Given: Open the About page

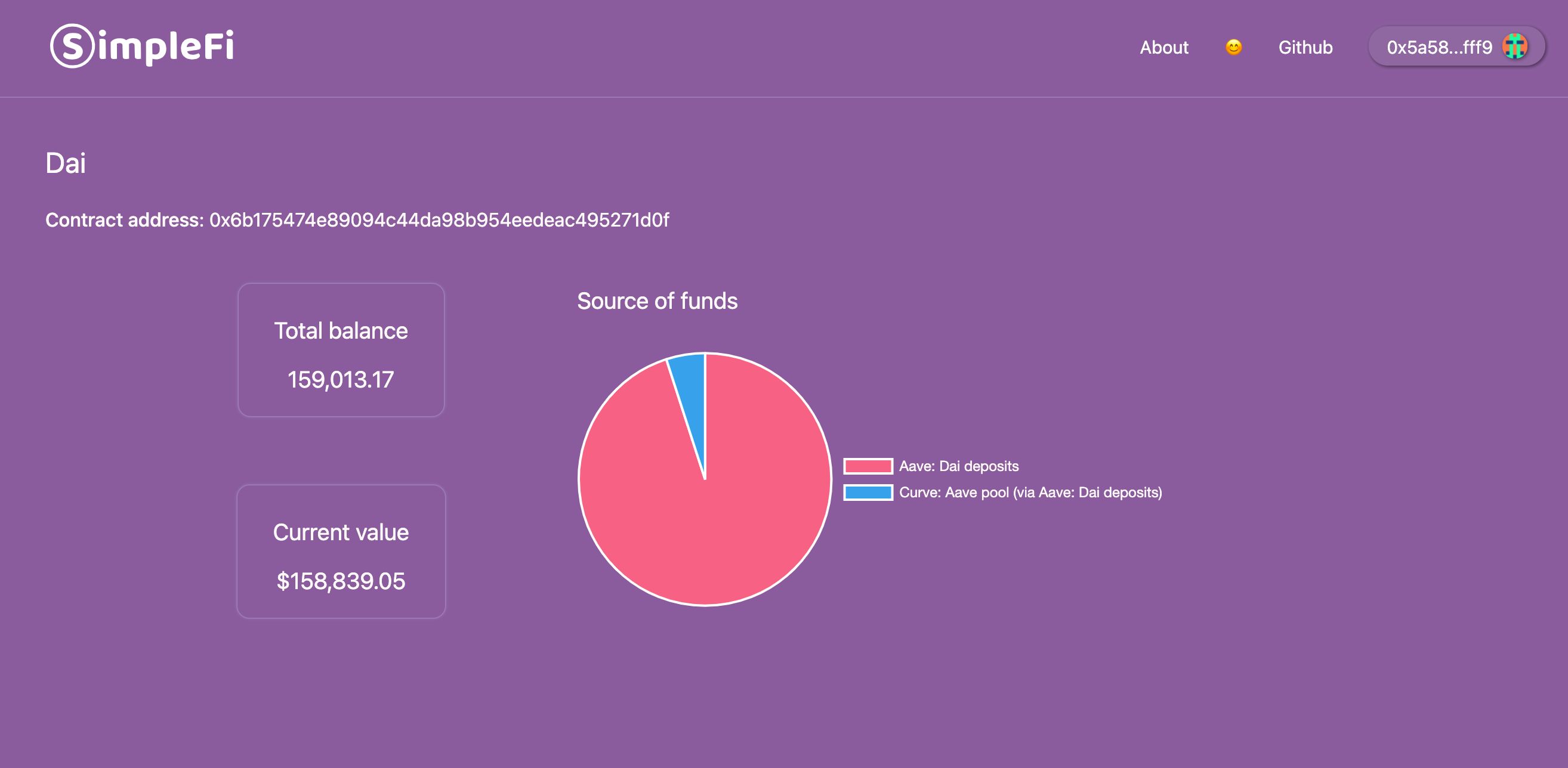Looking at the screenshot, I should point(1164,48).
